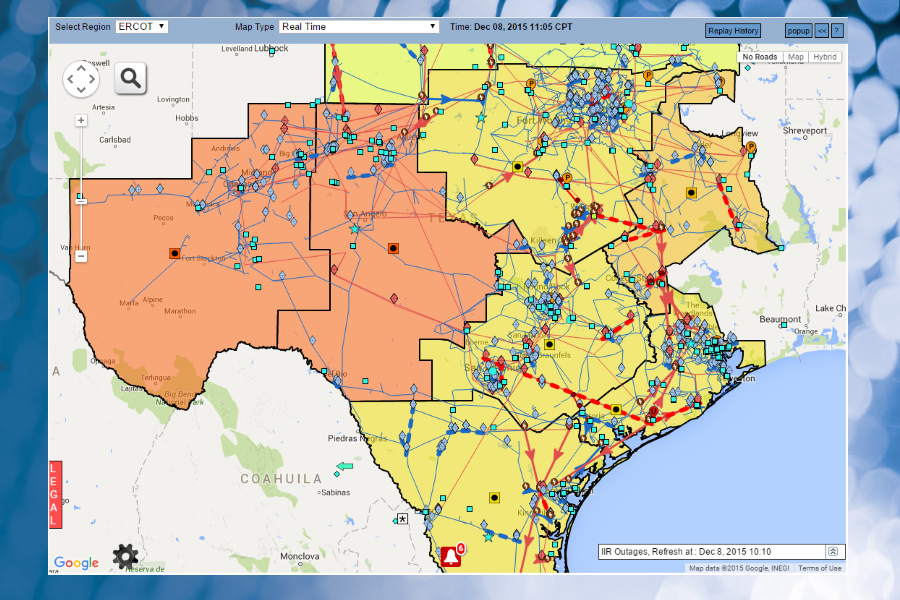
Task: Click the cyan star beside the alarm bell
Action: pos(488,537)
